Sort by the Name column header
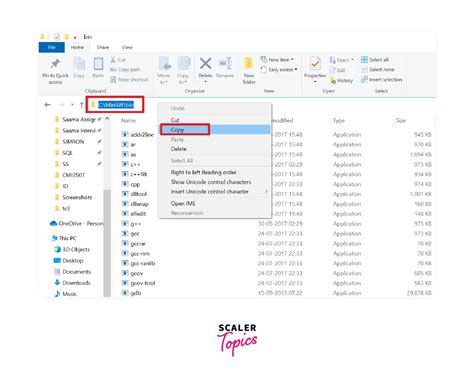The image size is (474, 383). tap(128, 120)
